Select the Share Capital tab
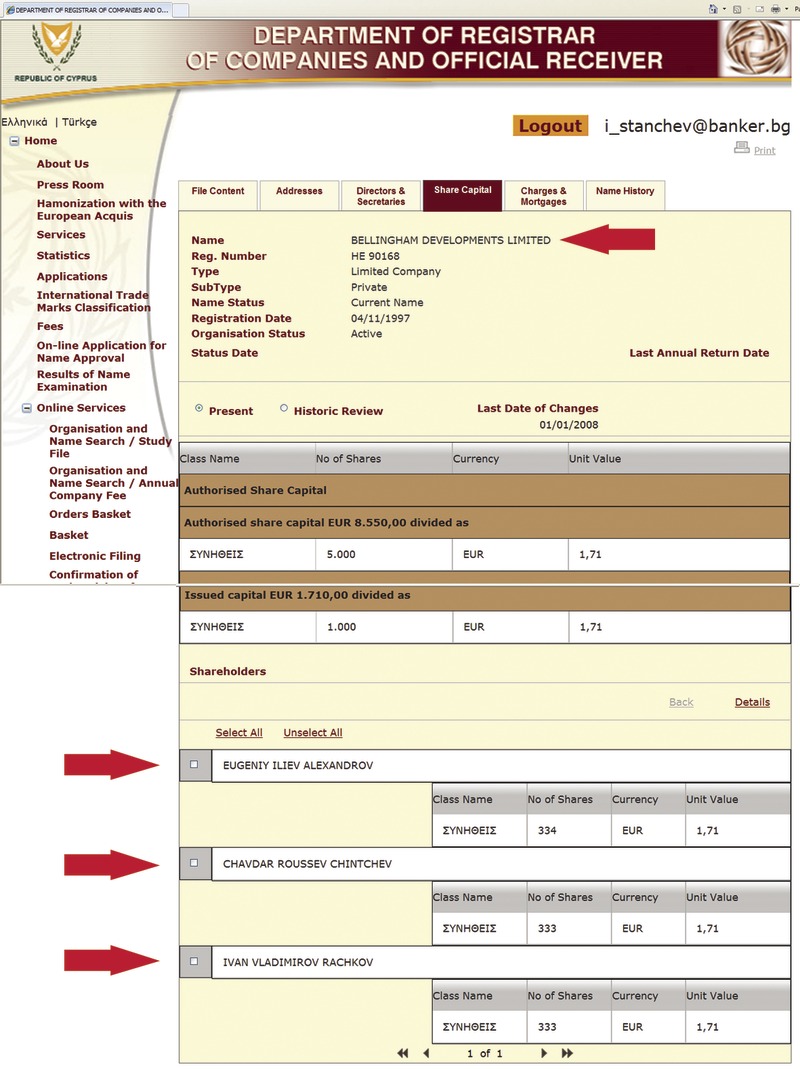This screenshot has width=800, height=1069. [x=462, y=195]
